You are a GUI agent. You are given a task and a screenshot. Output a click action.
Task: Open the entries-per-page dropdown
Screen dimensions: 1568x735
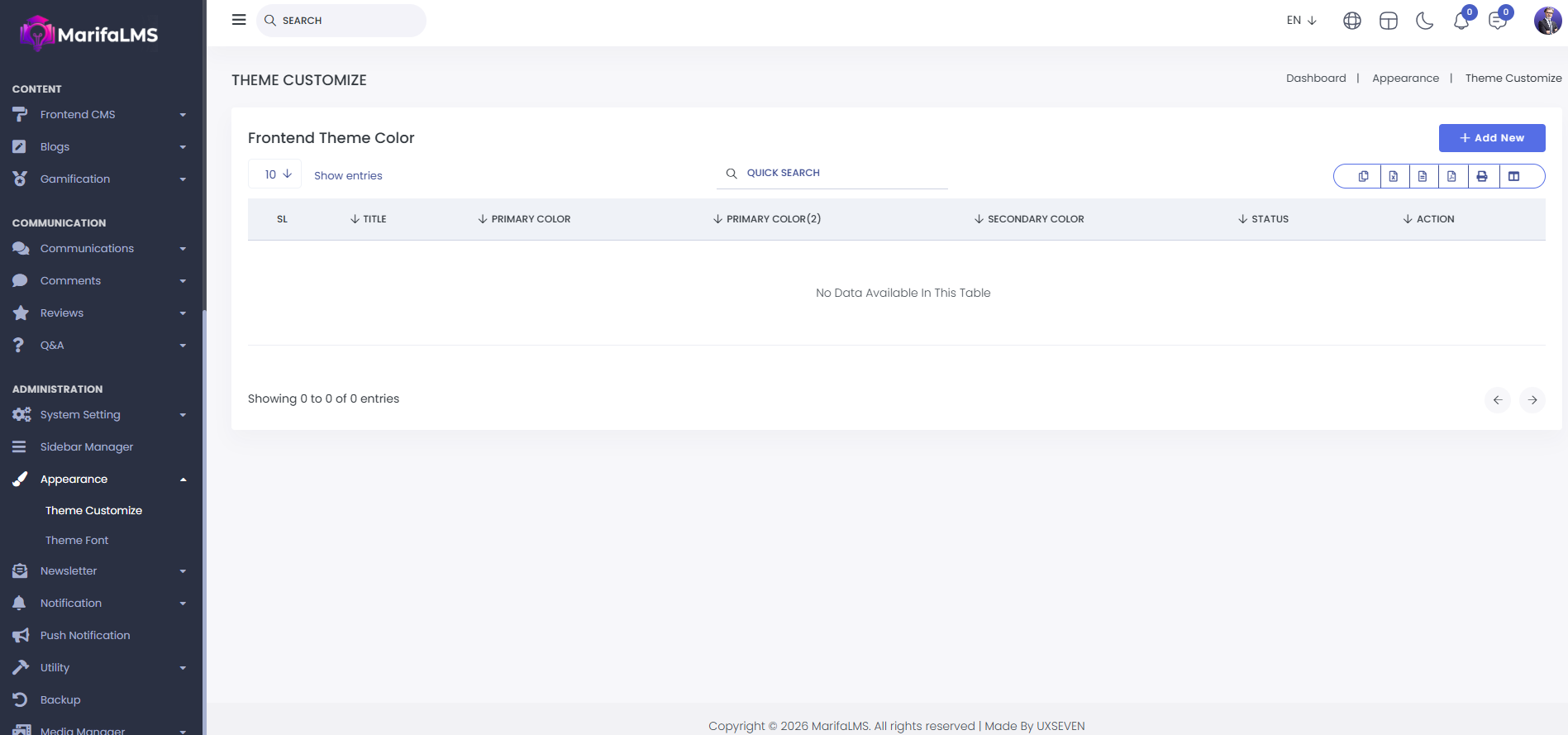[275, 174]
